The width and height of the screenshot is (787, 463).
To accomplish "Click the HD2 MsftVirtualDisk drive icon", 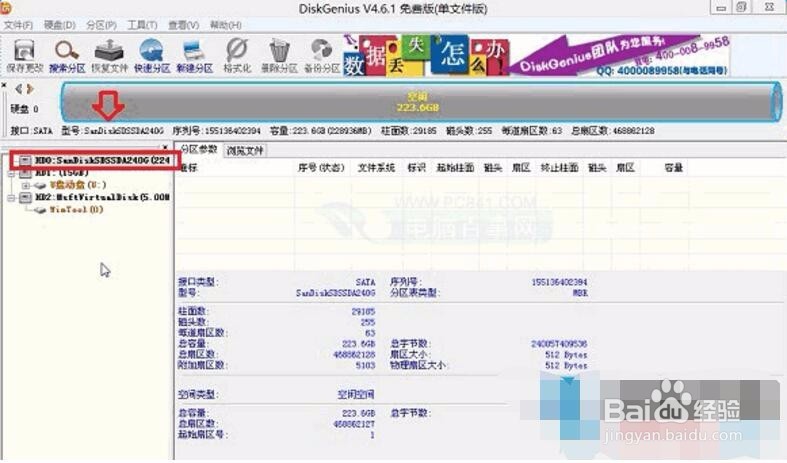I will click(x=25, y=197).
